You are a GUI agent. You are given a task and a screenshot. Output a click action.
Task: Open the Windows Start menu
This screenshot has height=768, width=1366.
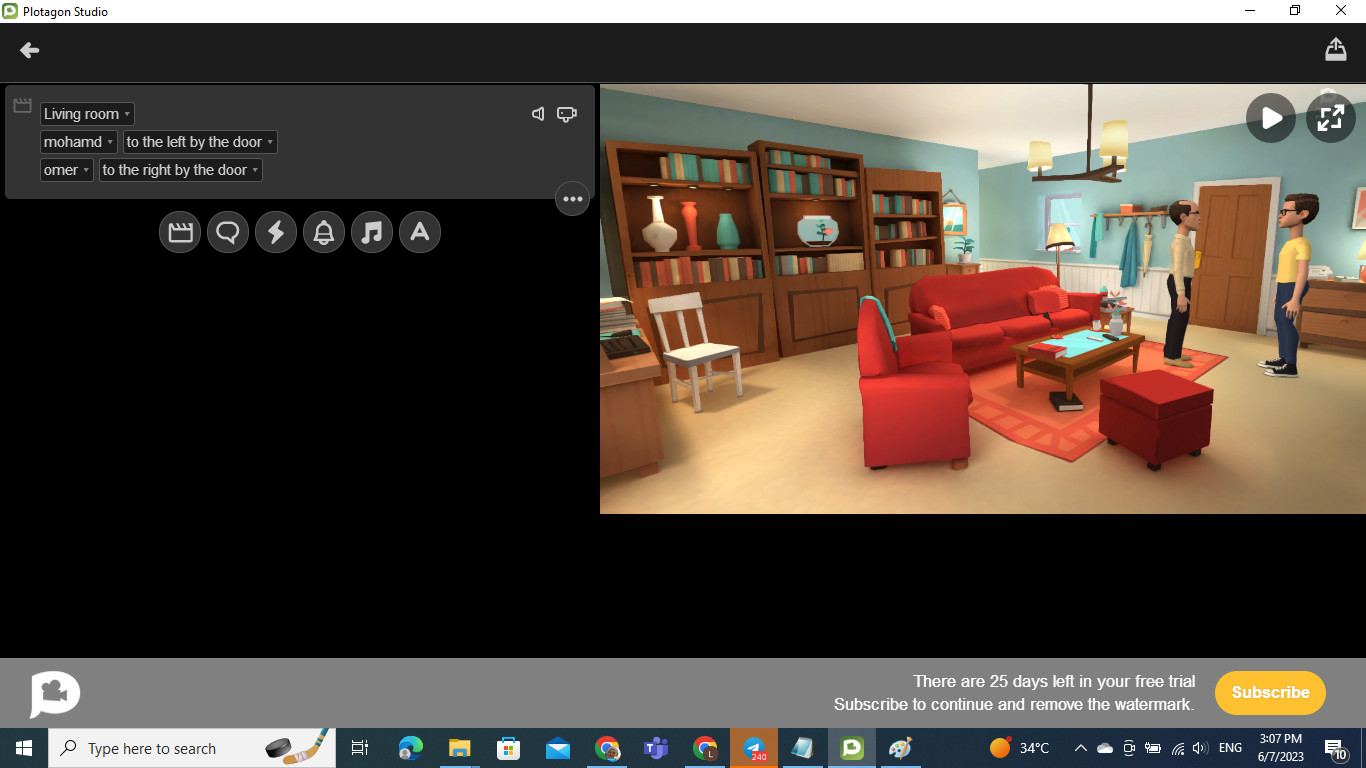click(24, 748)
